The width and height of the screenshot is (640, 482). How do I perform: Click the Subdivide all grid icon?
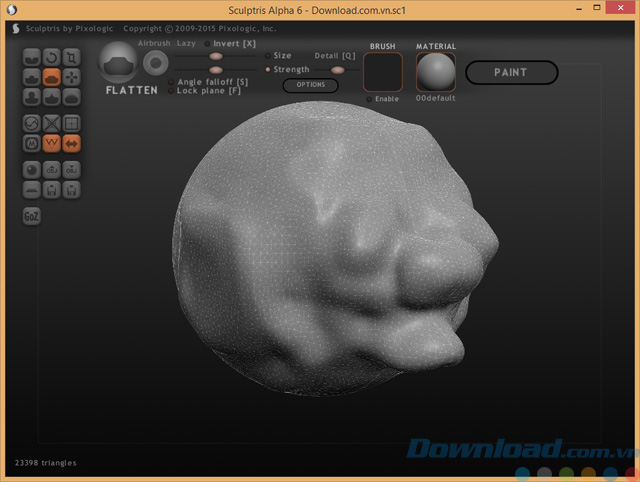(71, 123)
